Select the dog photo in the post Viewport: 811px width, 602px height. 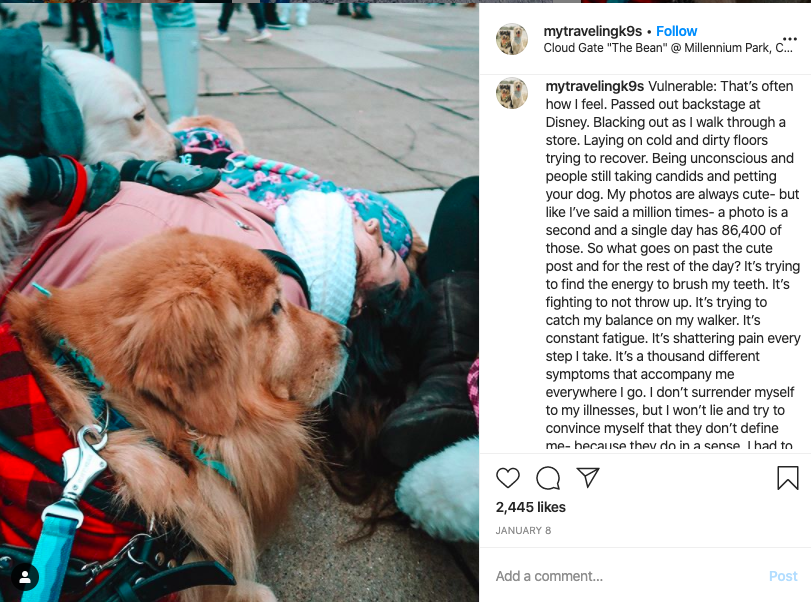tap(239, 302)
